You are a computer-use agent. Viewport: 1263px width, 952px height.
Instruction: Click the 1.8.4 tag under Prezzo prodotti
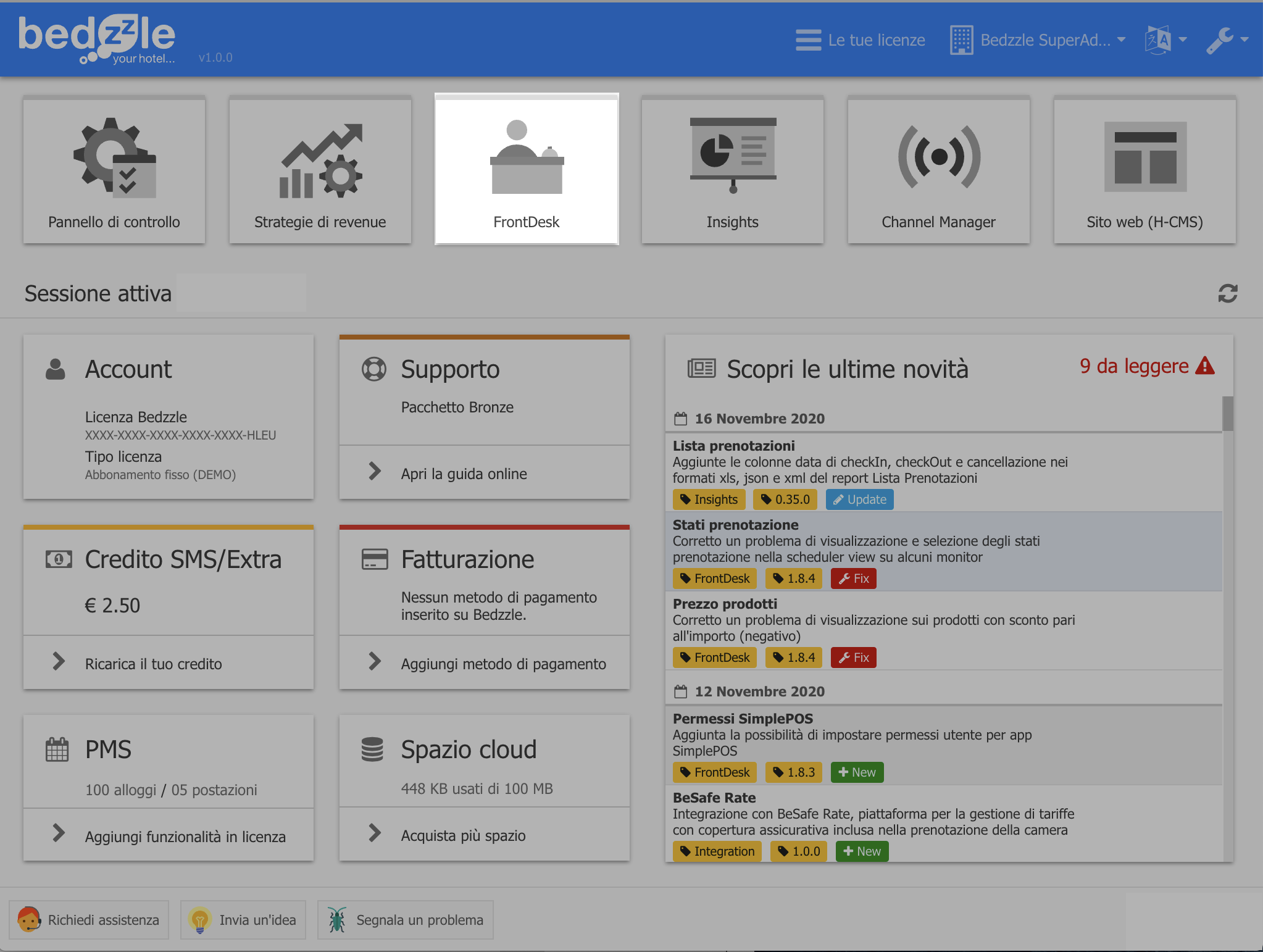794,658
